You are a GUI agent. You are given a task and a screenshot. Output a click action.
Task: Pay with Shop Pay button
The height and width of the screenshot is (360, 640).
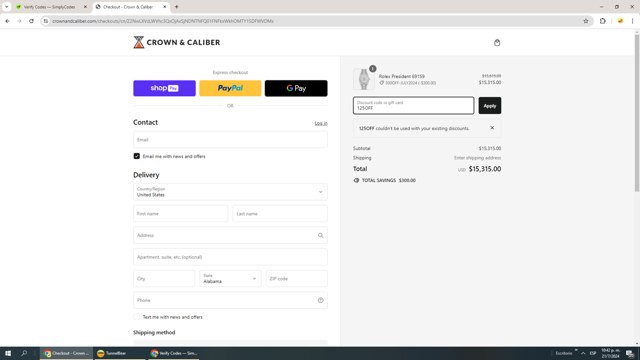(x=164, y=88)
